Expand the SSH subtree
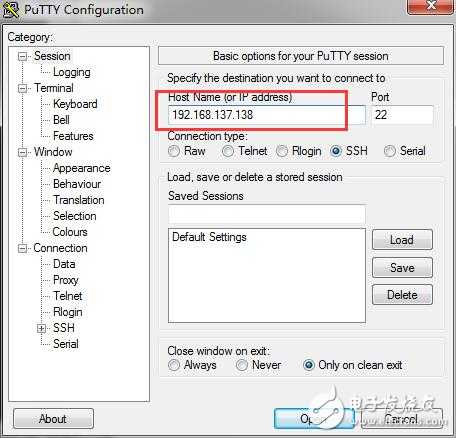This screenshot has width=456, height=438. 41,328
